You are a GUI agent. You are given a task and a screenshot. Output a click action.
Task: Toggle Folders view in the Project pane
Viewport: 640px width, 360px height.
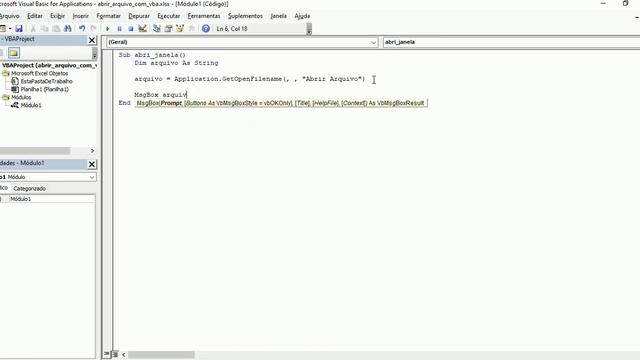[x=14, y=53]
